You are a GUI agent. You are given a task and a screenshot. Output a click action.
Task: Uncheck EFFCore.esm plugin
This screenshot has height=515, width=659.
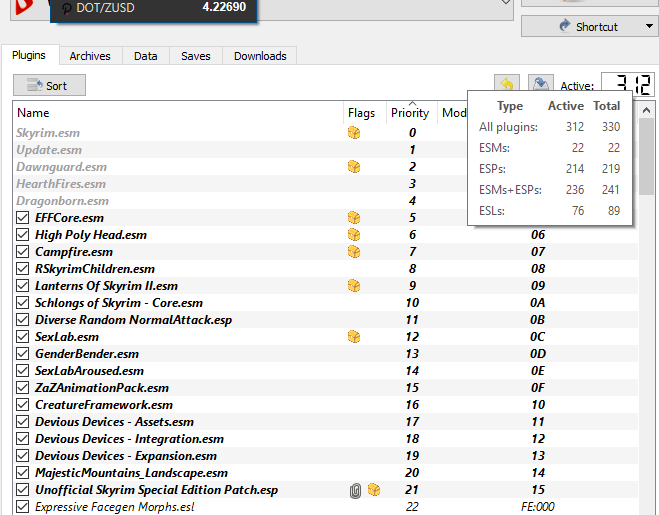click(x=23, y=218)
